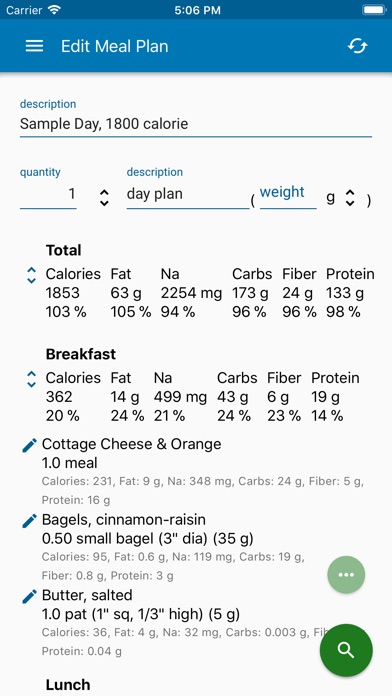The width and height of the screenshot is (392, 696).
Task: Tap the sync refresh icon
Action: [x=357, y=46]
